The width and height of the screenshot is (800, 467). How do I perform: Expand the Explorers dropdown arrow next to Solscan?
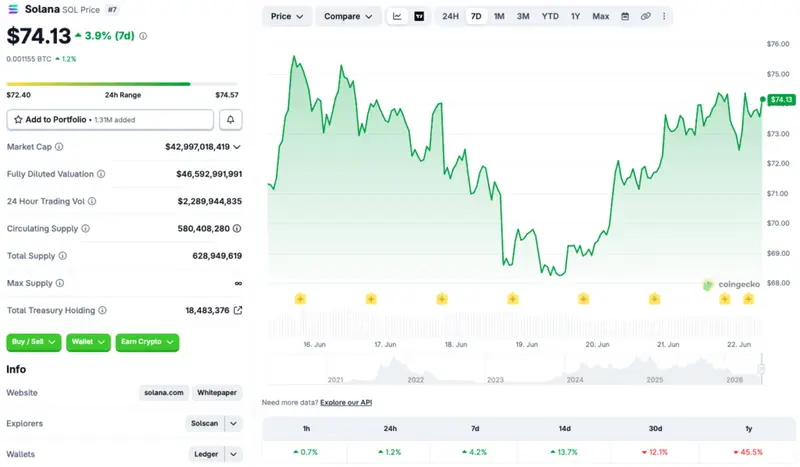click(x=233, y=424)
